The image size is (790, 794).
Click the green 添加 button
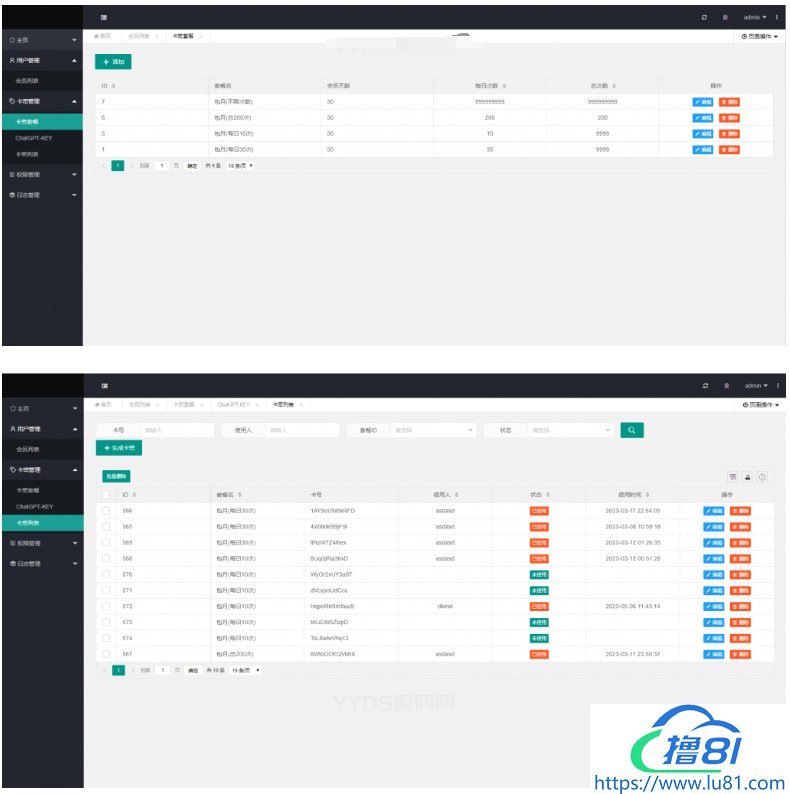coord(113,62)
